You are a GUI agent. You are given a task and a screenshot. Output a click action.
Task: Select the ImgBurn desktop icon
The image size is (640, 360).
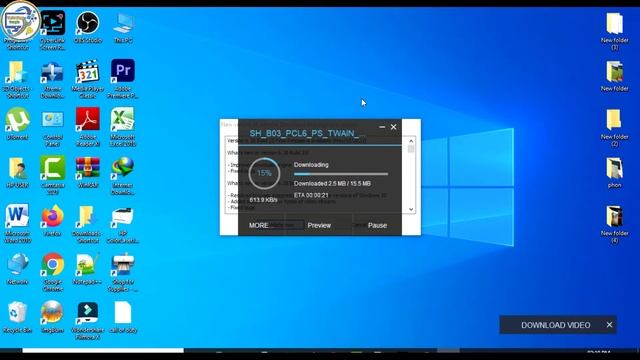(52, 317)
